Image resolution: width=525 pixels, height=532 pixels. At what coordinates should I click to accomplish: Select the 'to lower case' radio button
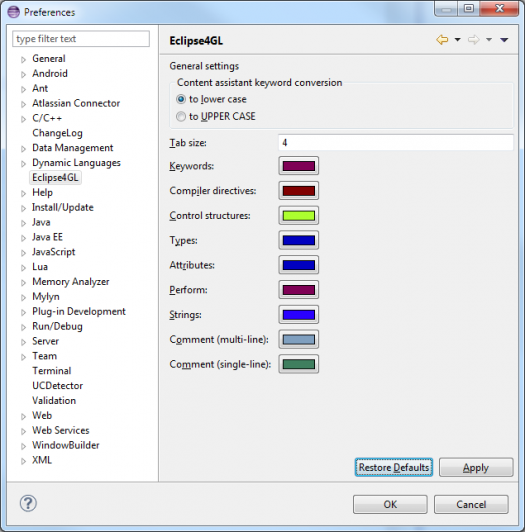(x=181, y=99)
